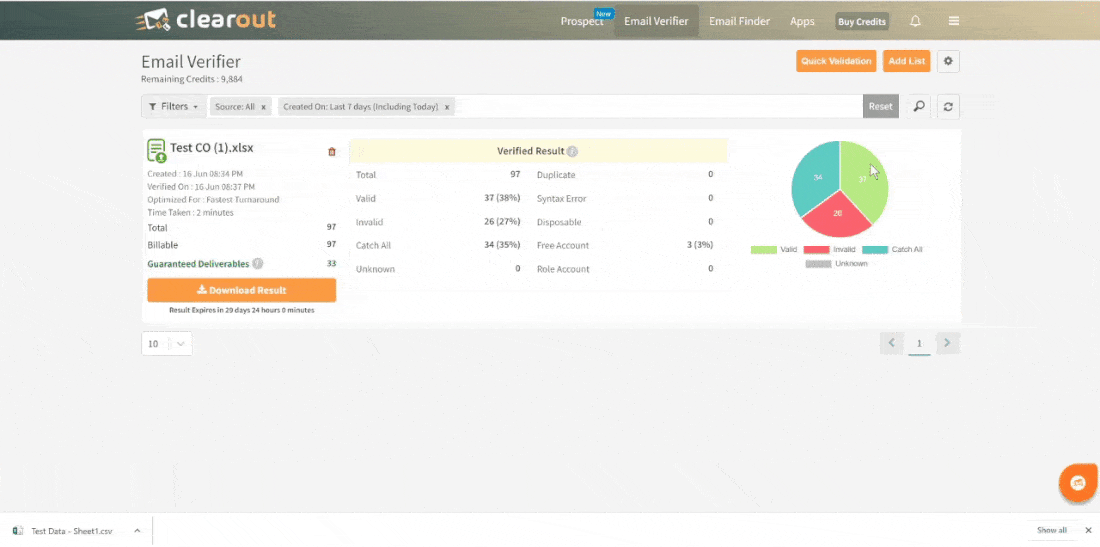Toggle the Valid legend in pie chart
Screen dimensions: 1100x547
click(774, 249)
